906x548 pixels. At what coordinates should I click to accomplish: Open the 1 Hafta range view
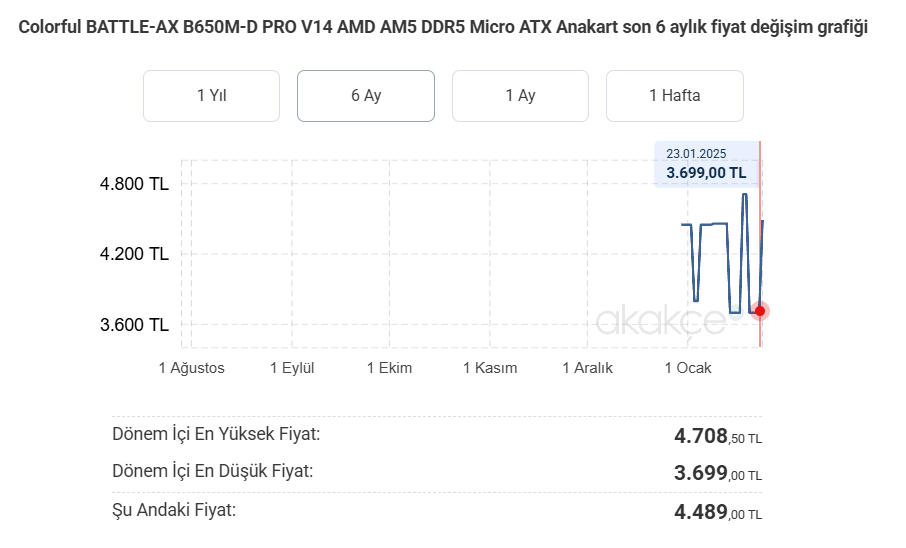pyautogui.click(x=674, y=96)
